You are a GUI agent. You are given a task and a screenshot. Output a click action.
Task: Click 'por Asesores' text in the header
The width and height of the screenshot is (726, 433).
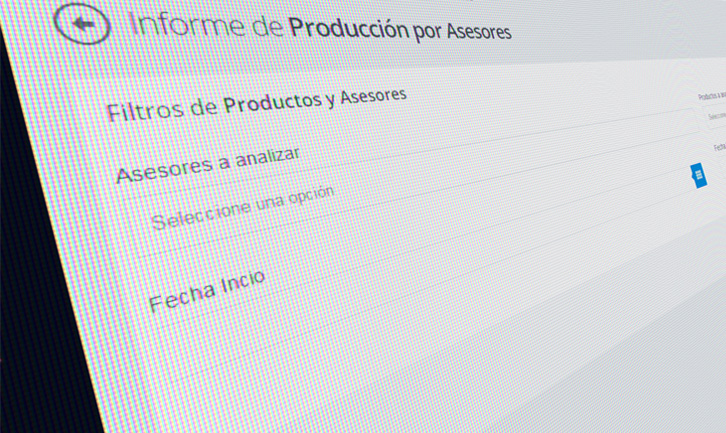pyautogui.click(x=462, y=32)
